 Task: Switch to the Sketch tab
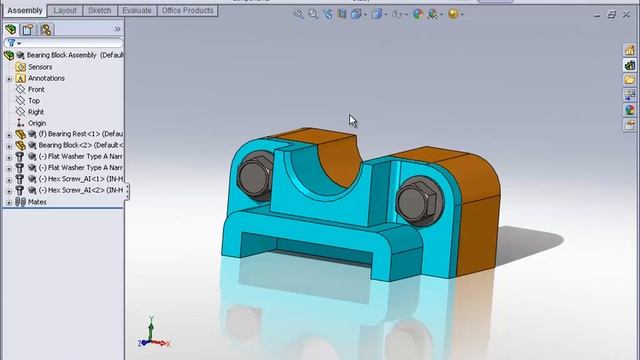click(100, 11)
